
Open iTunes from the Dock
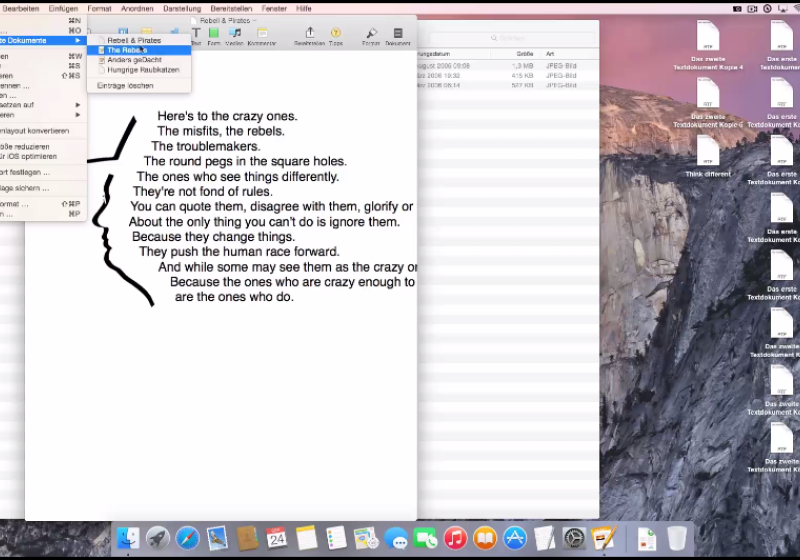point(455,538)
